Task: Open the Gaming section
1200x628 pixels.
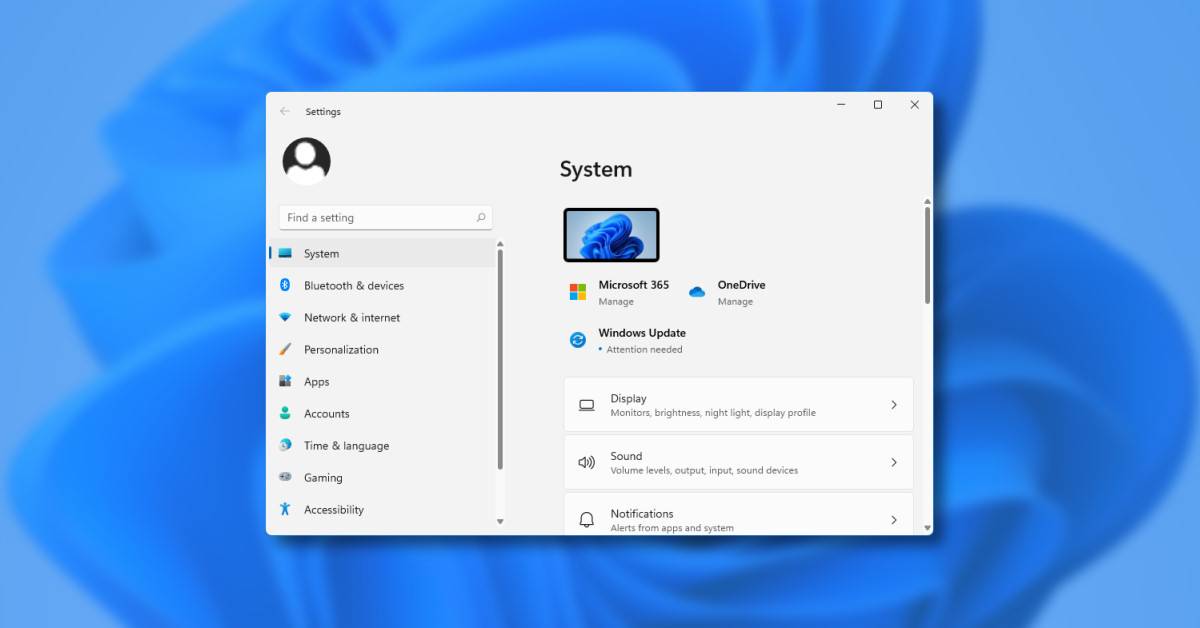Action: click(323, 478)
